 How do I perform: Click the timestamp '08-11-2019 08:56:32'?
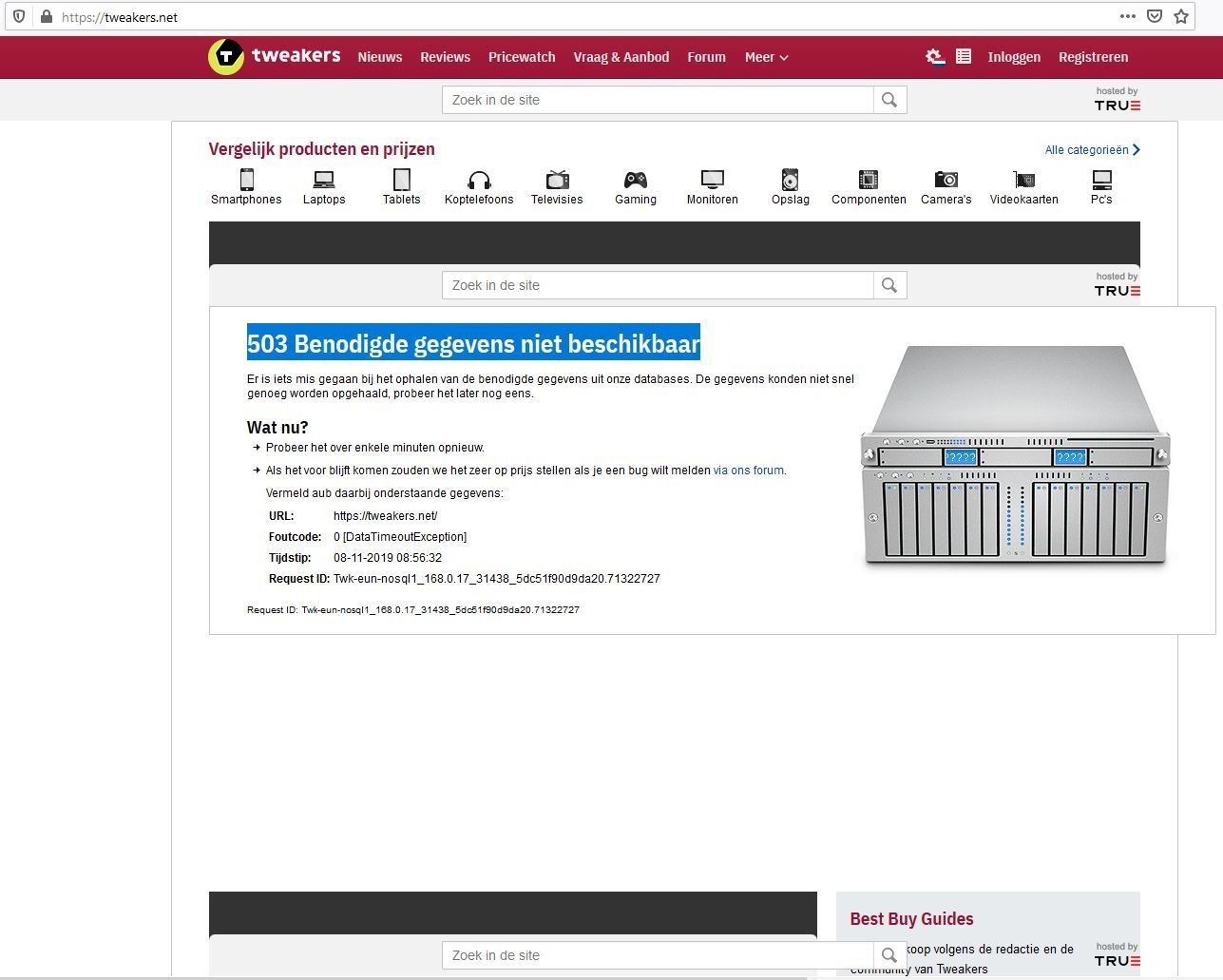[388, 558]
